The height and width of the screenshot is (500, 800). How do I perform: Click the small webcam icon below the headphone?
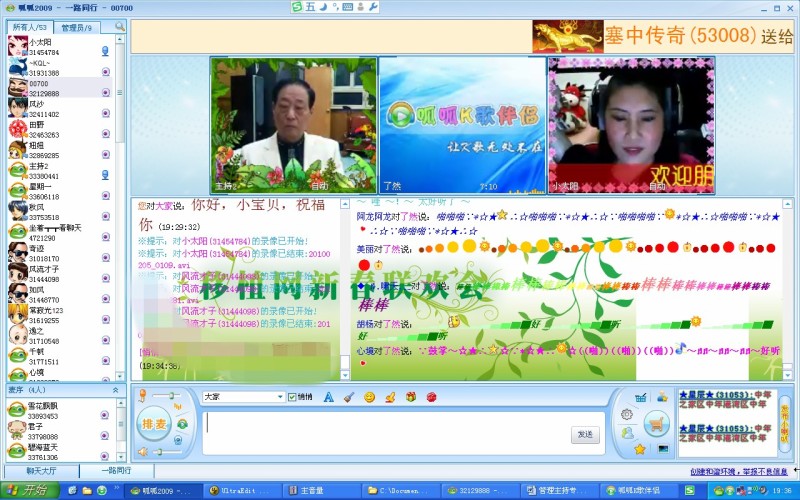(x=178, y=439)
